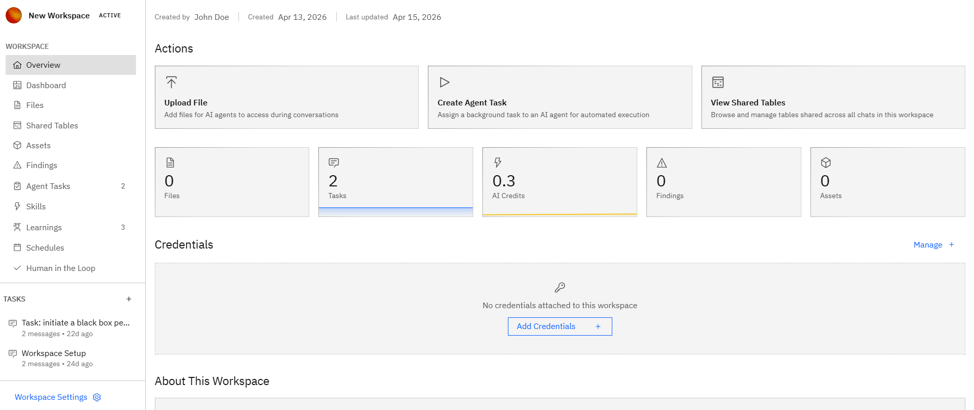
Task: Click the play icon on Create Agent Task card
Action: 444,83
